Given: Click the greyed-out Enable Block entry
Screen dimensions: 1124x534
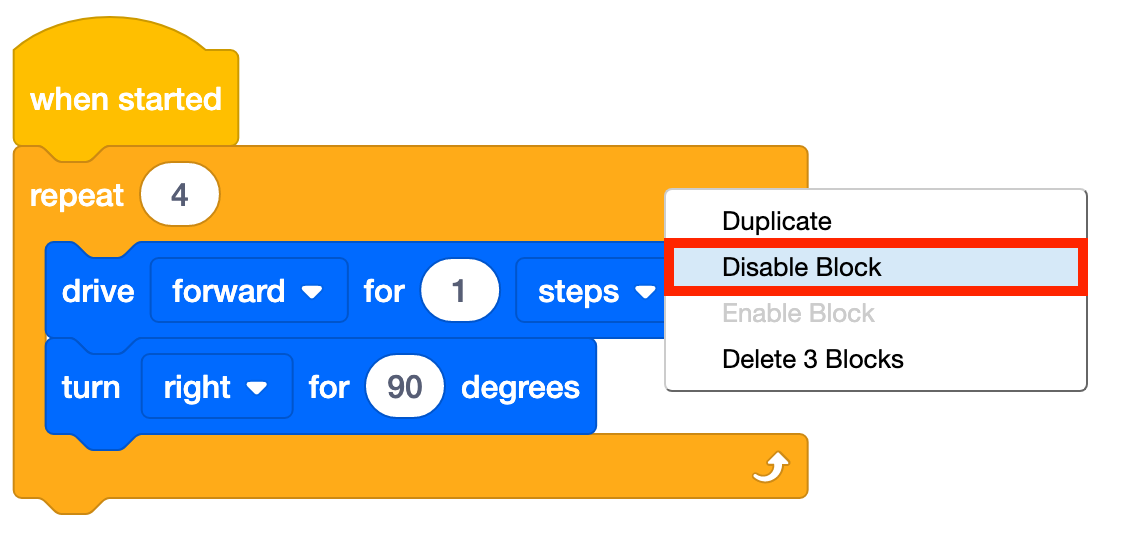Looking at the screenshot, I should pyautogui.click(x=798, y=313).
